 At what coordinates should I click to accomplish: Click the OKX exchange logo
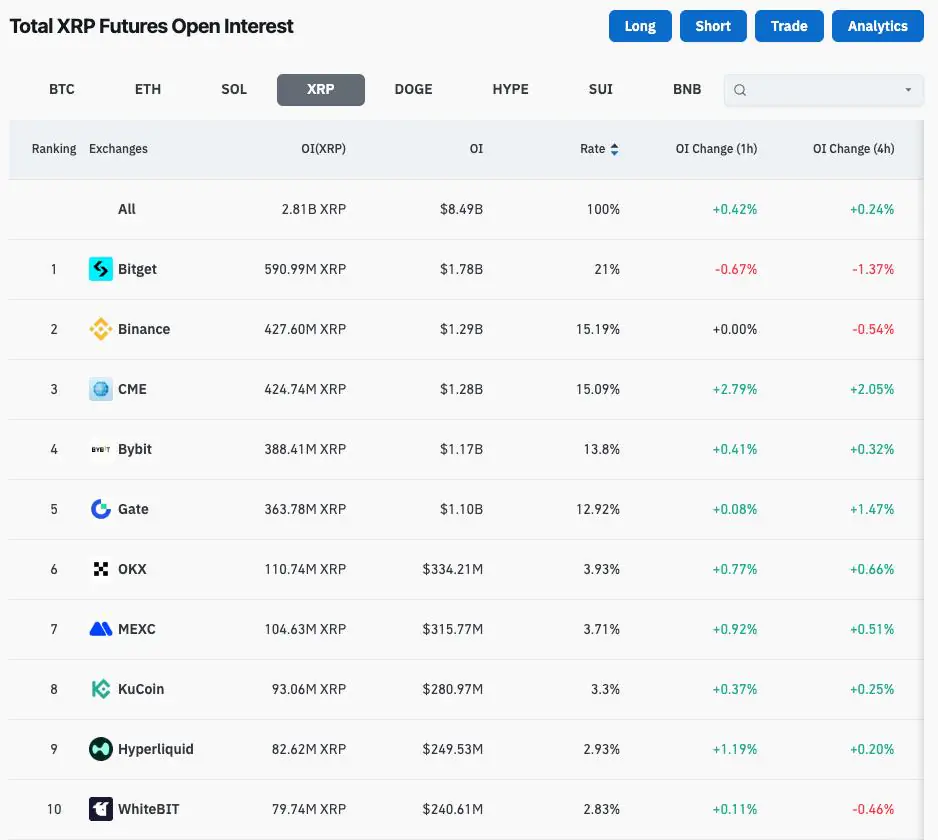(x=100, y=569)
